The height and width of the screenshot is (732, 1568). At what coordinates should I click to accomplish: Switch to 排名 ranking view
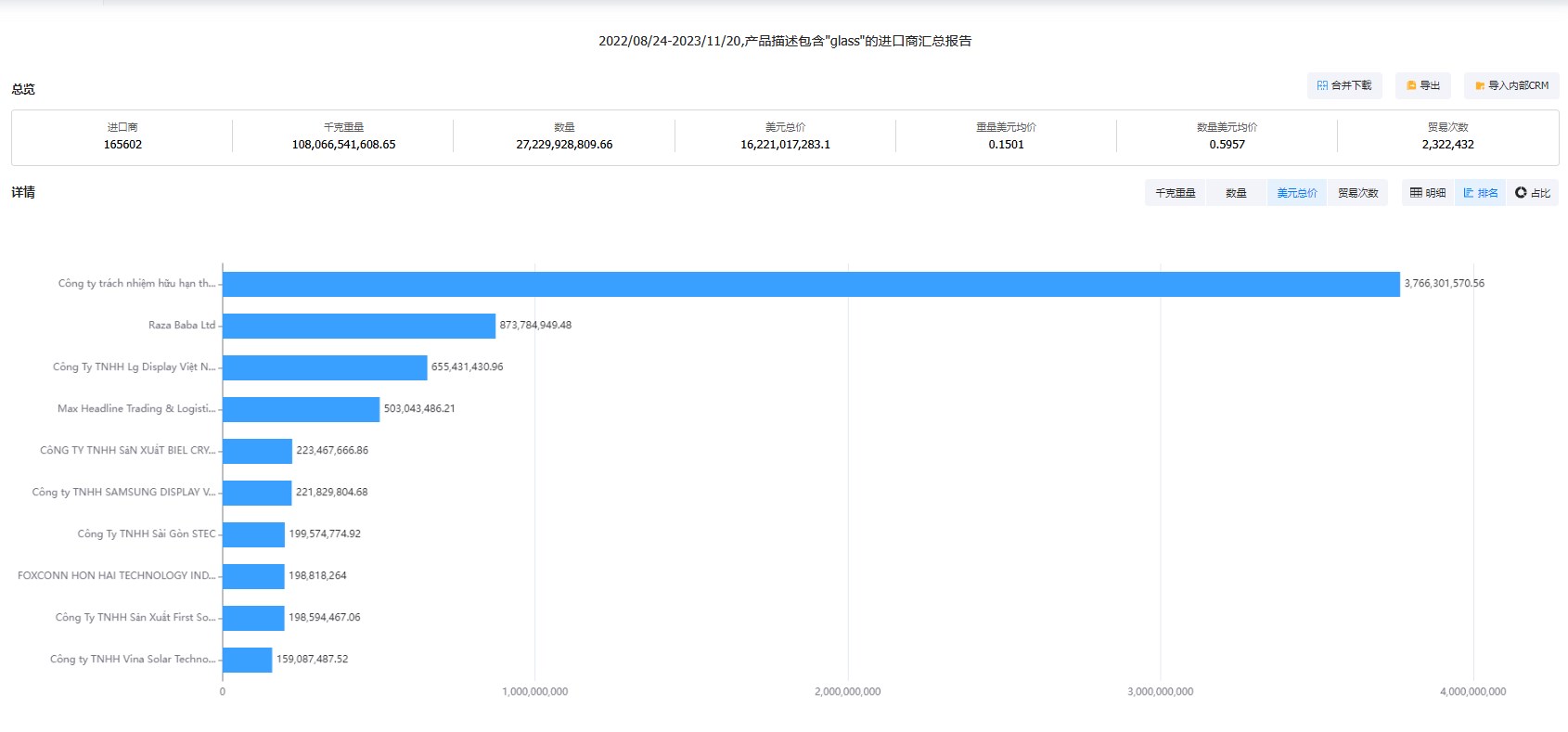pyautogui.click(x=1480, y=193)
